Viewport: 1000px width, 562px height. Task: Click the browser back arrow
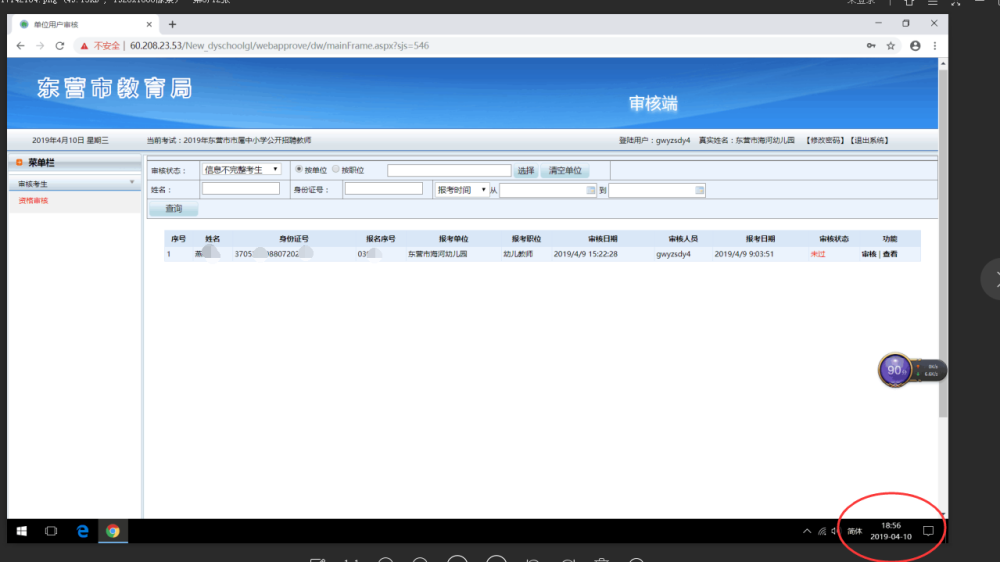(x=20, y=46)
